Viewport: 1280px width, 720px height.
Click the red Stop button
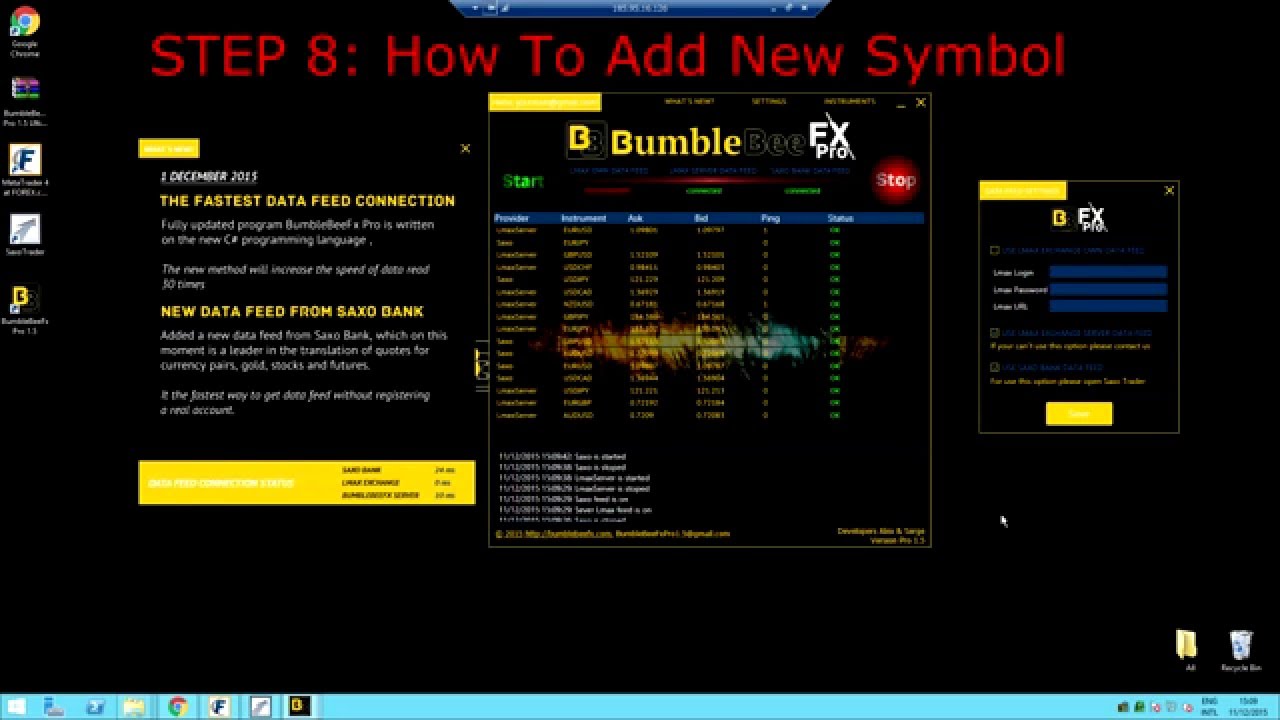click(895, 180)
